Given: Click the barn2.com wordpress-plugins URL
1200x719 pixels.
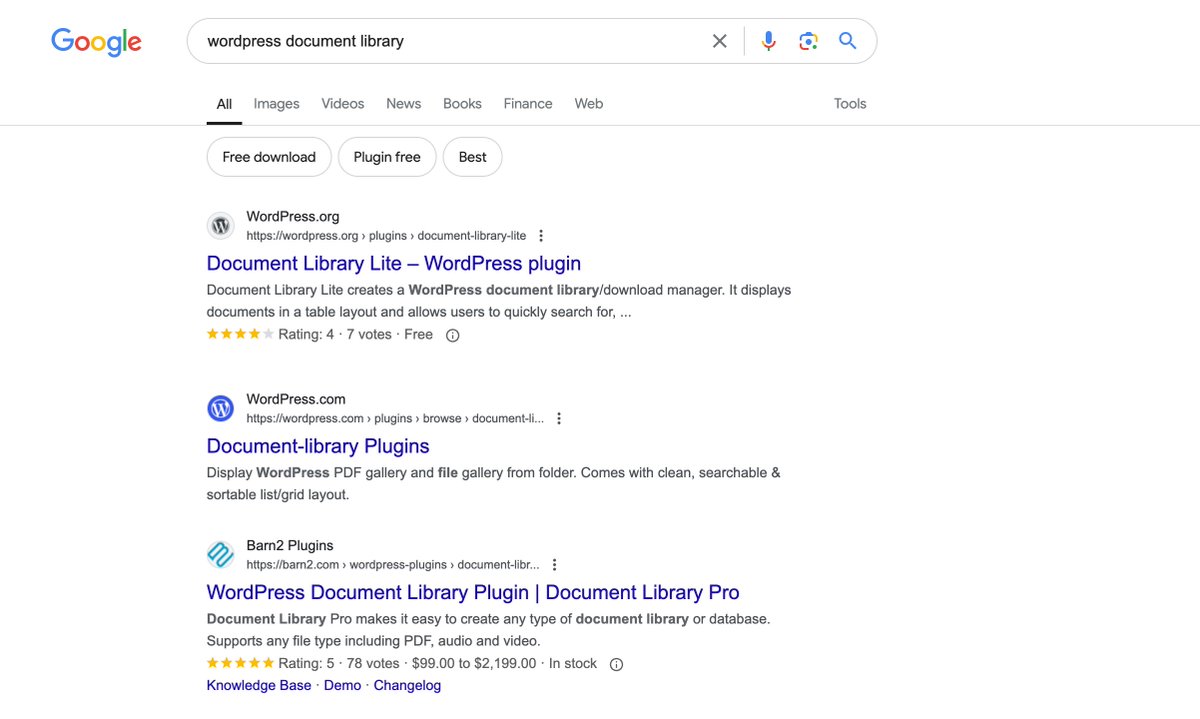Looking at the screenshot, I should 393,565.
